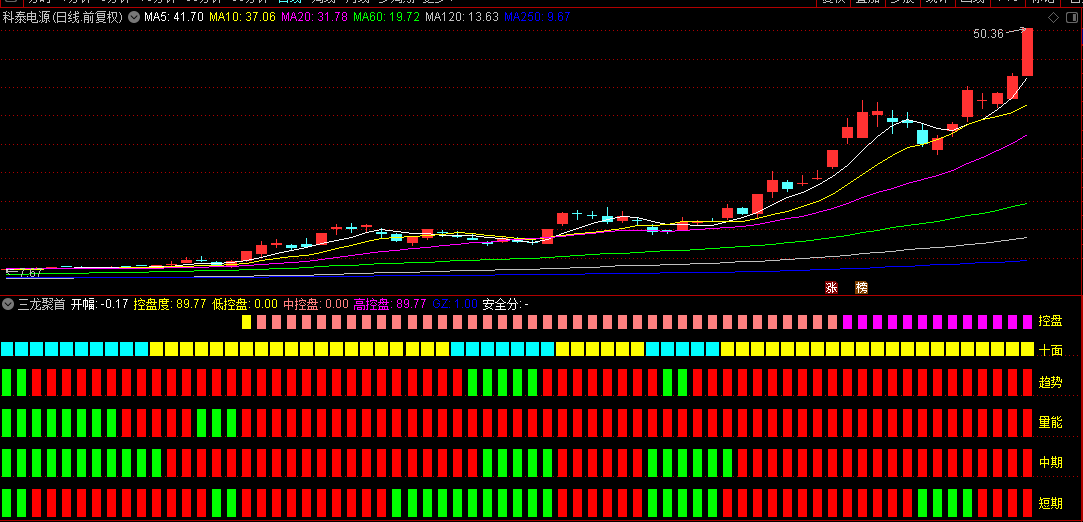Click the MA20: 31.78 label

(x=315, y=17)
